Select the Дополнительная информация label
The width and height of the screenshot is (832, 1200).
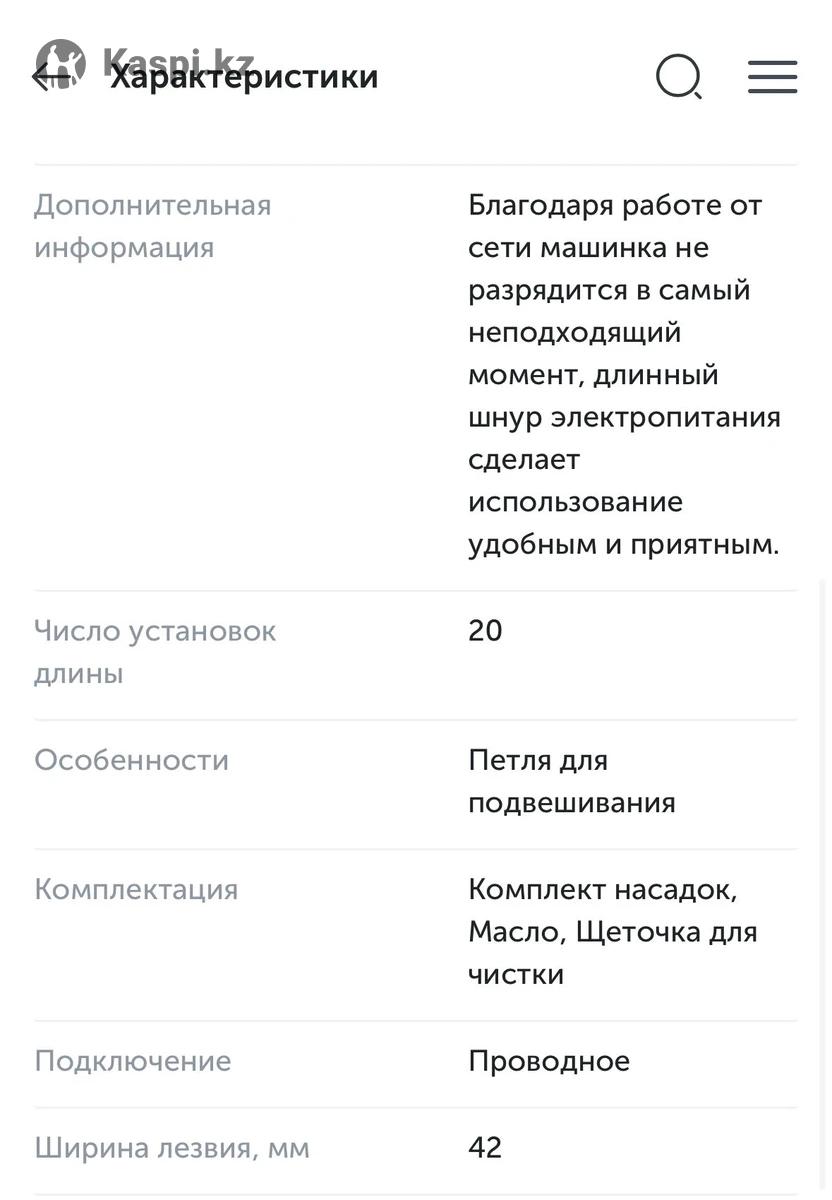coord(152,226)
